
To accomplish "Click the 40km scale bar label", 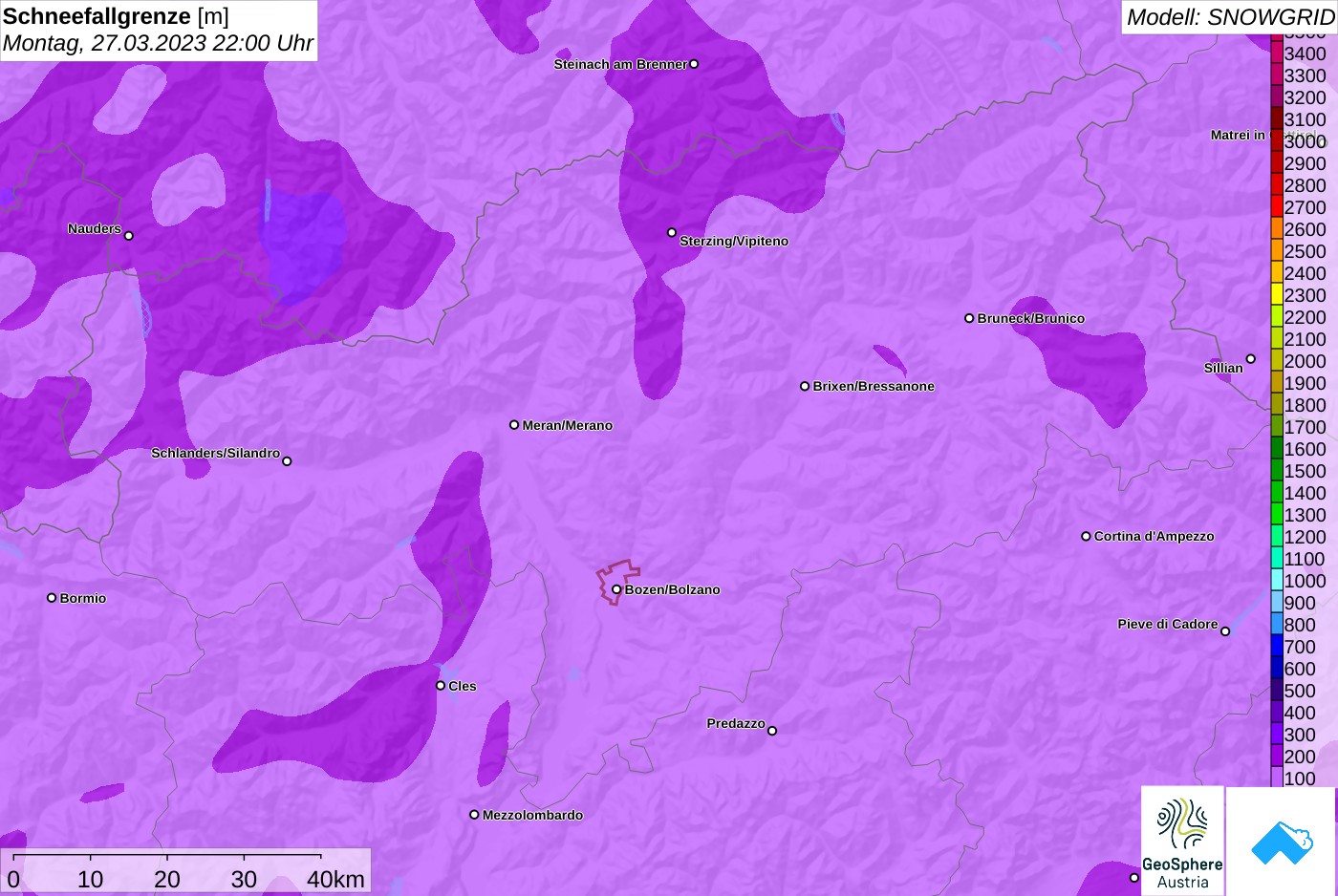I will tap(335, 880).
